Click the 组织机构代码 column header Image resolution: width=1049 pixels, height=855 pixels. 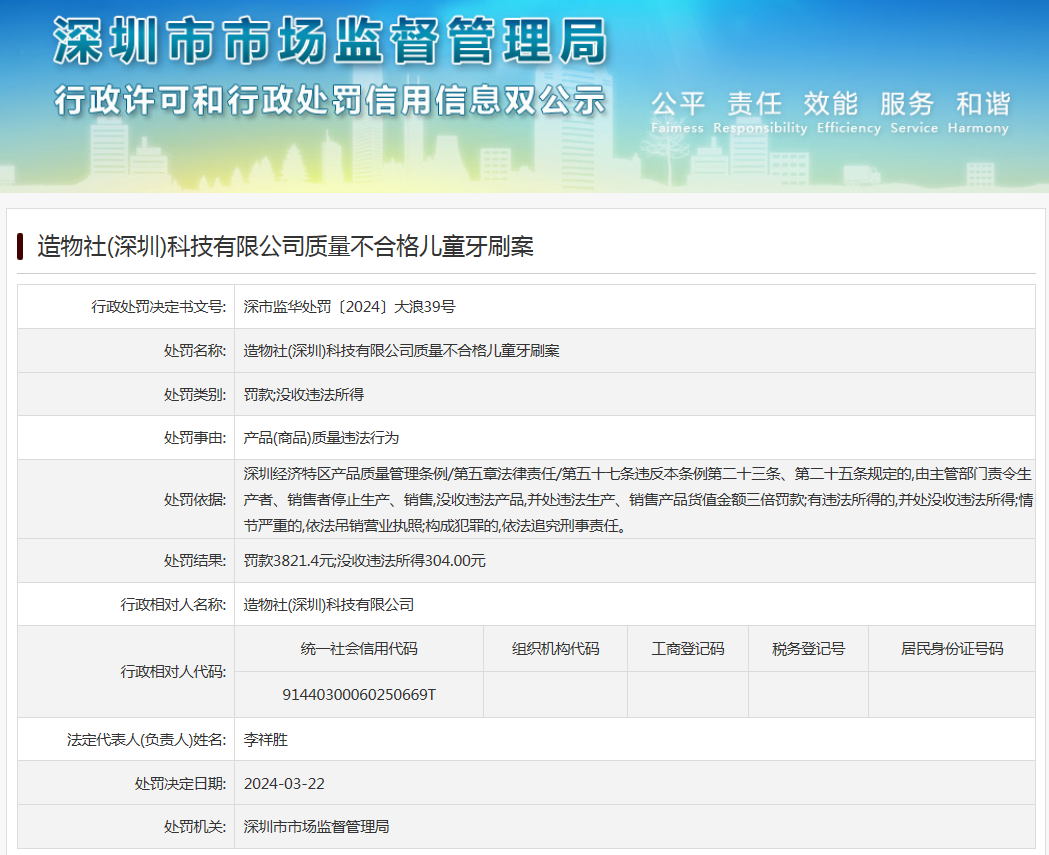pos(555,648)
